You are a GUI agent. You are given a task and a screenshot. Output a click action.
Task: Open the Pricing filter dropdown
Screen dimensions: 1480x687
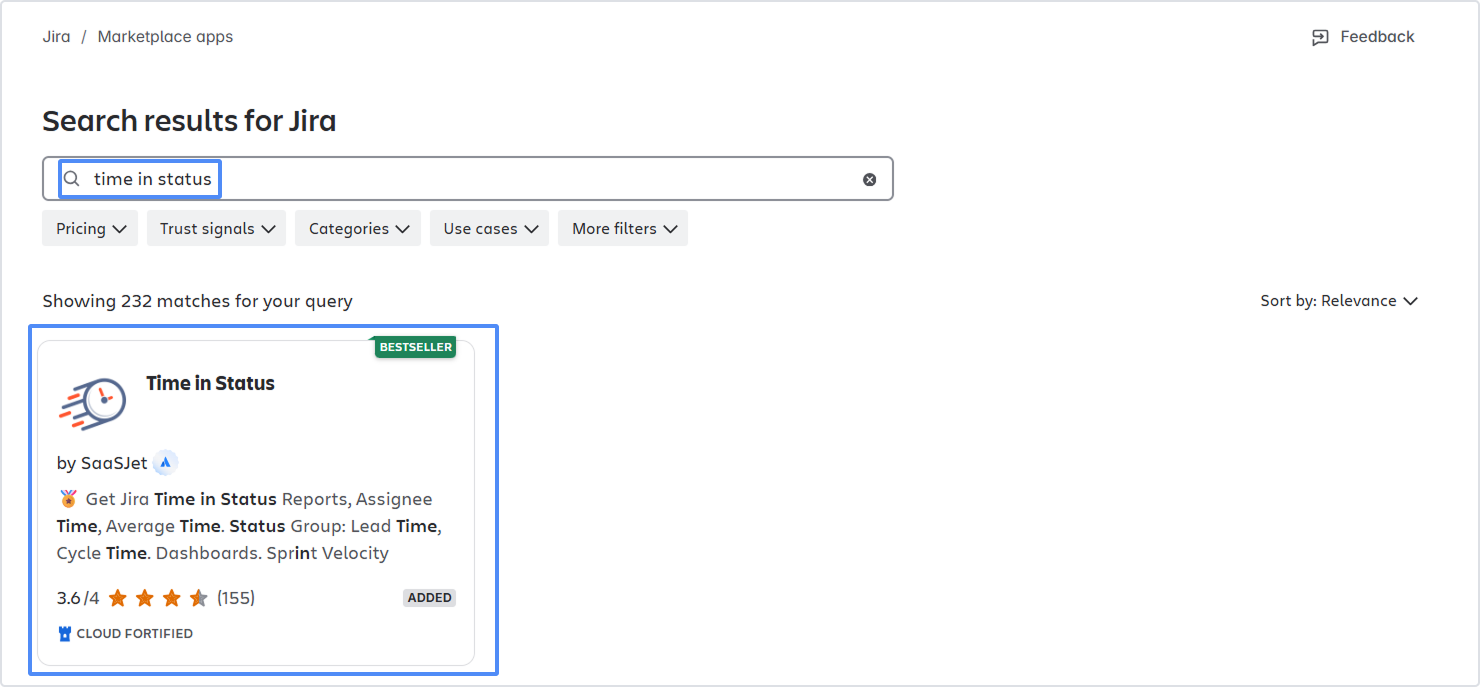pyautogui.click(x=89, y=228)
